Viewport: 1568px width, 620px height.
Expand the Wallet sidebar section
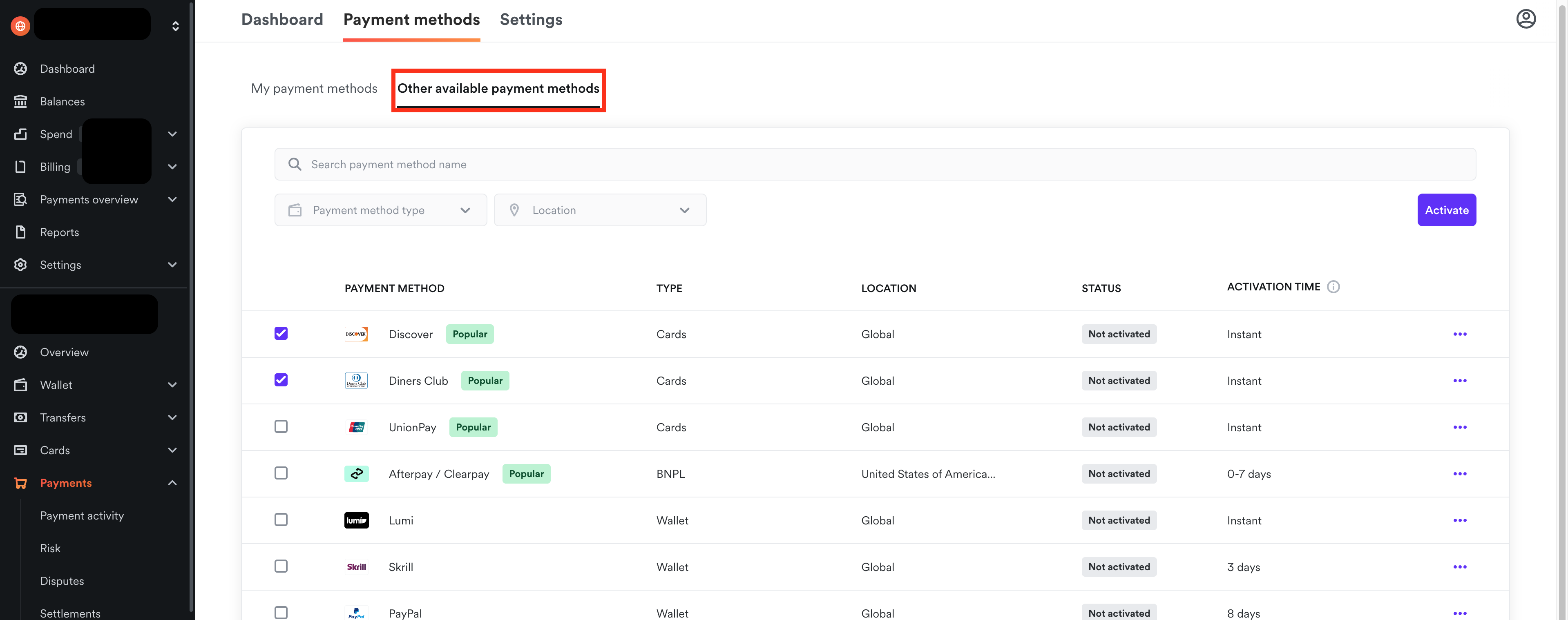(x=172, y=384)
